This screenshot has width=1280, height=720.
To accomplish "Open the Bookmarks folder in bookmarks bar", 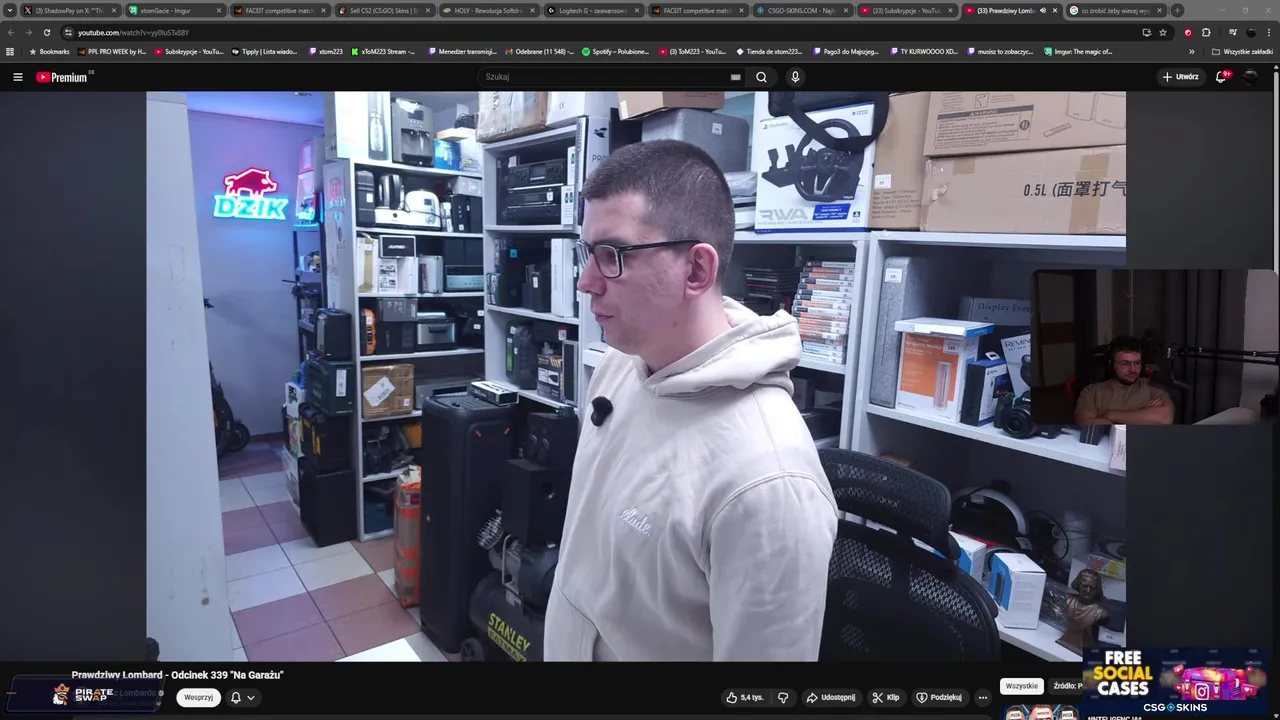I will (x=49, y=51).
